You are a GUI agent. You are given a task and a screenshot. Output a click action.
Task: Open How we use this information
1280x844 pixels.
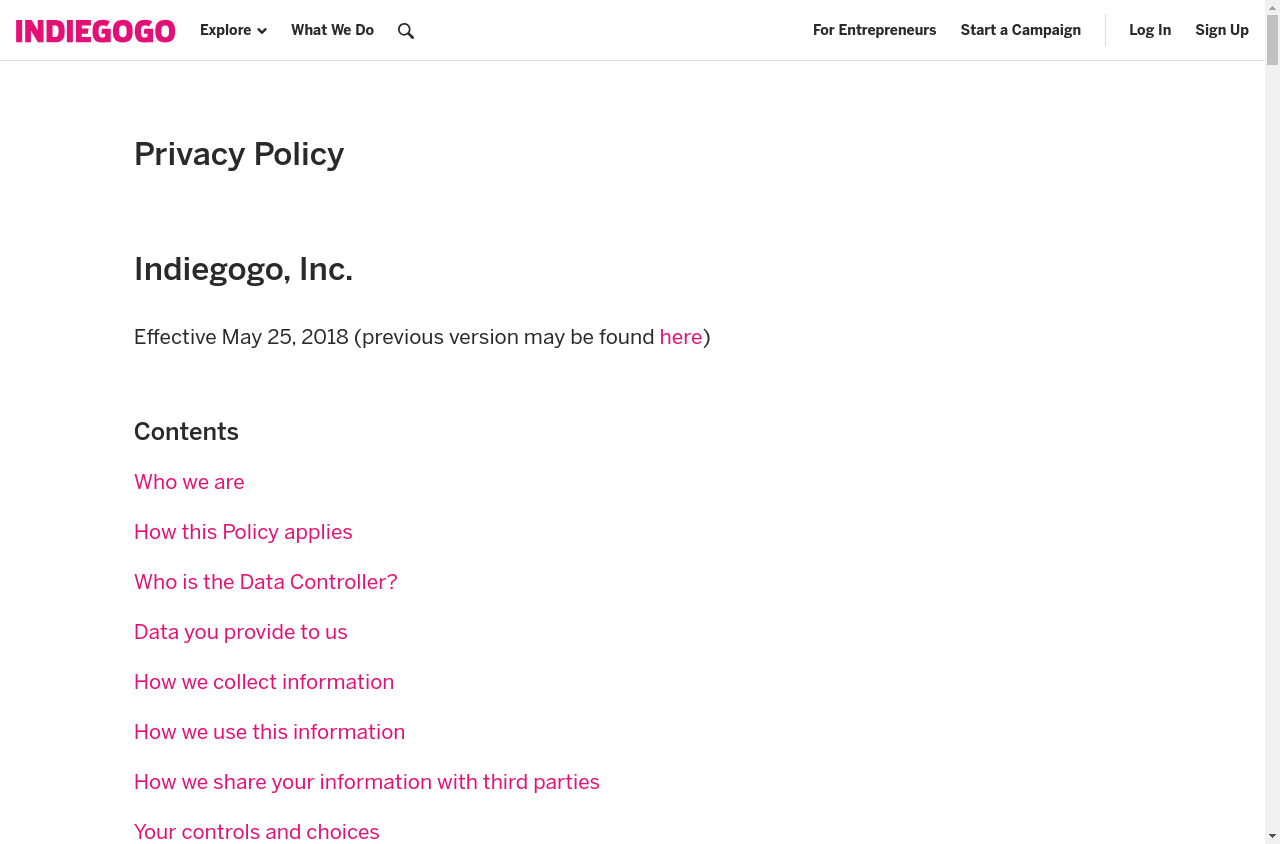point(270,732)
